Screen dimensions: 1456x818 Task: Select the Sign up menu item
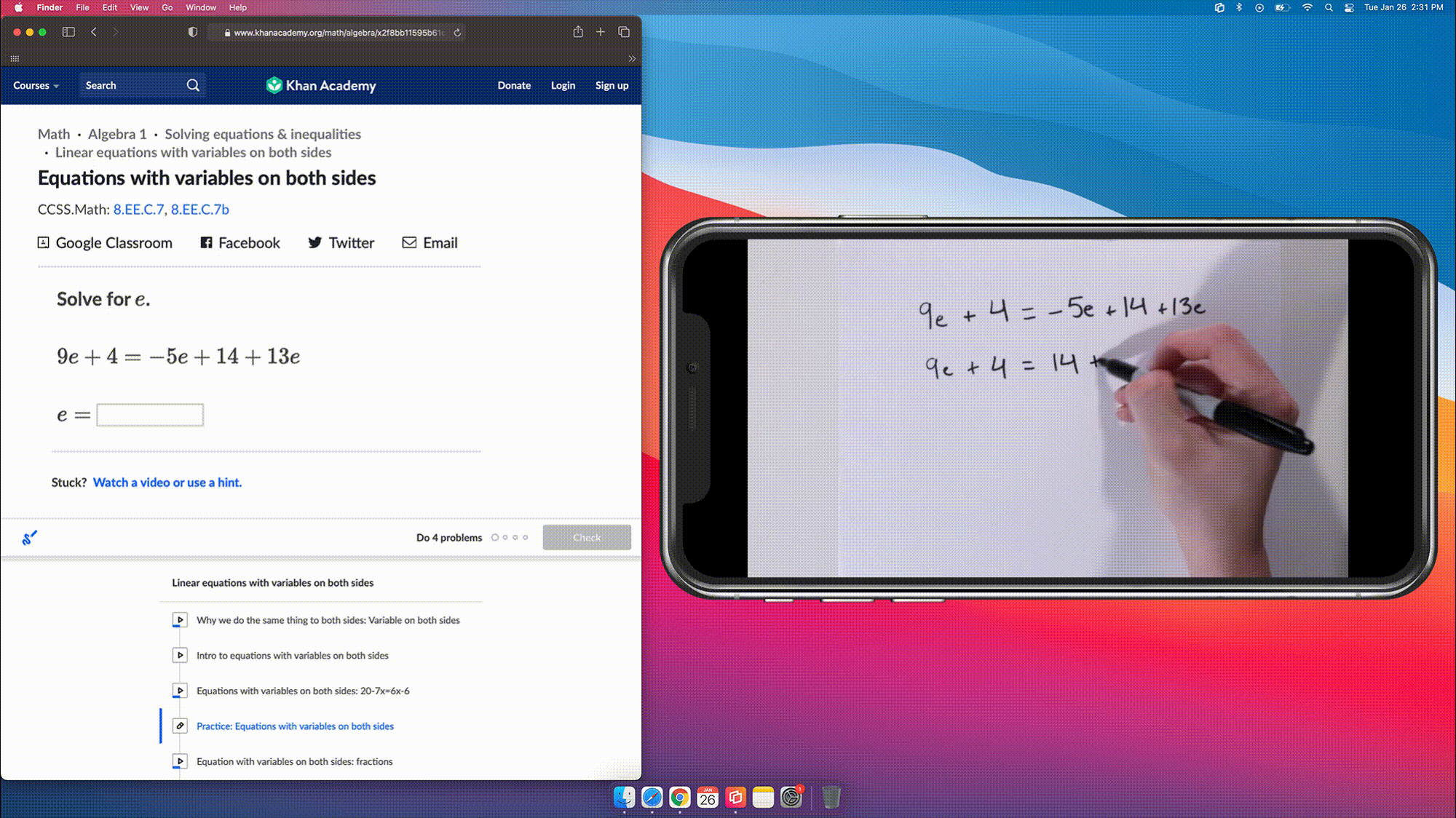[x=611, y=85]
